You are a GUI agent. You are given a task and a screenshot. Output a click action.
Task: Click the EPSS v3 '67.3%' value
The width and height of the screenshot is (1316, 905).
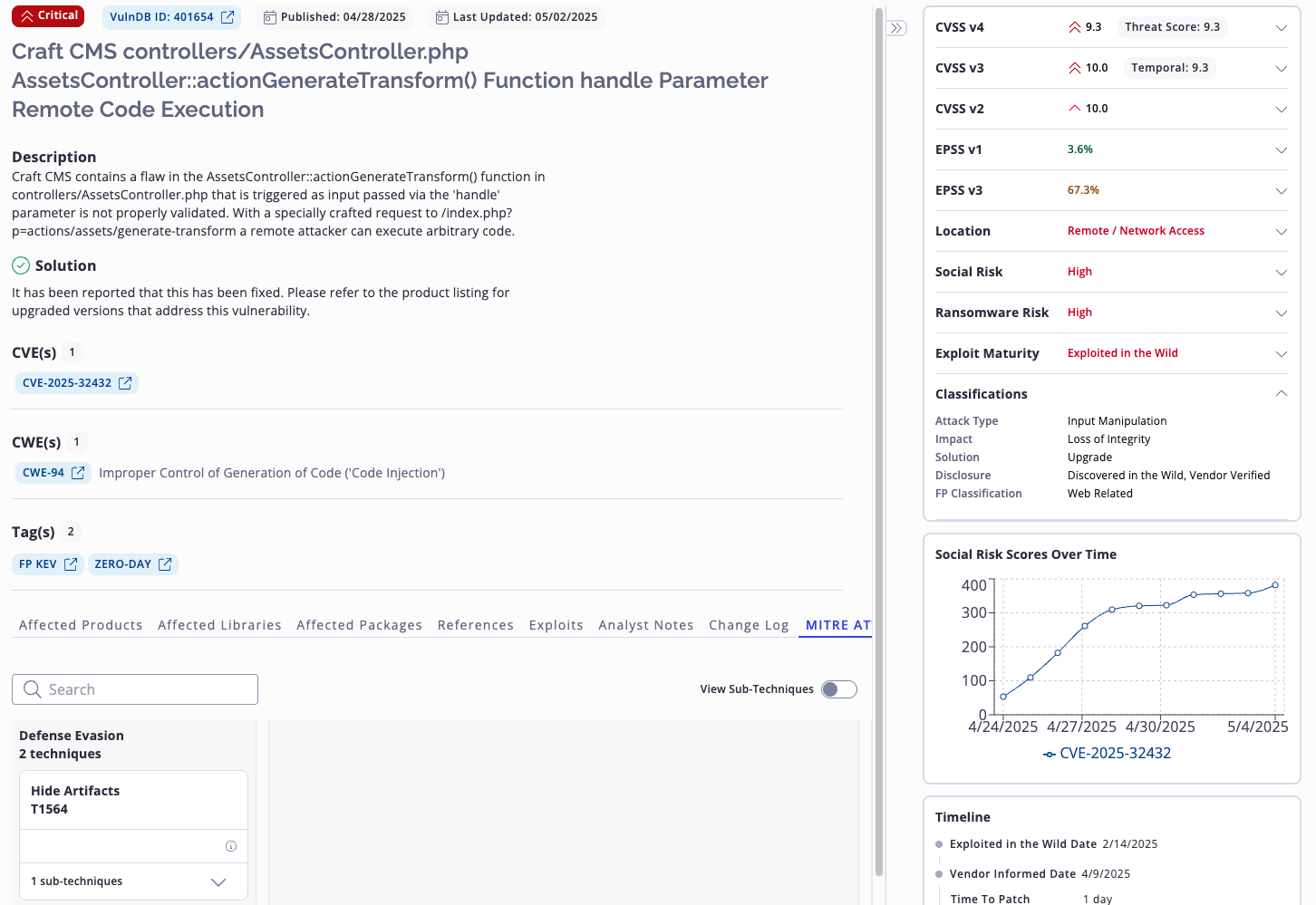[x=1083, y=190]
